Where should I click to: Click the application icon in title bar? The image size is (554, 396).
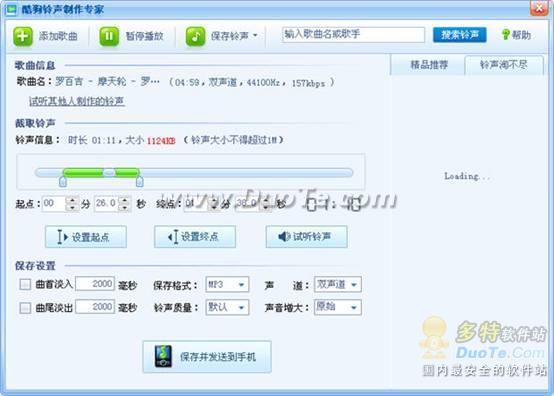11,10
